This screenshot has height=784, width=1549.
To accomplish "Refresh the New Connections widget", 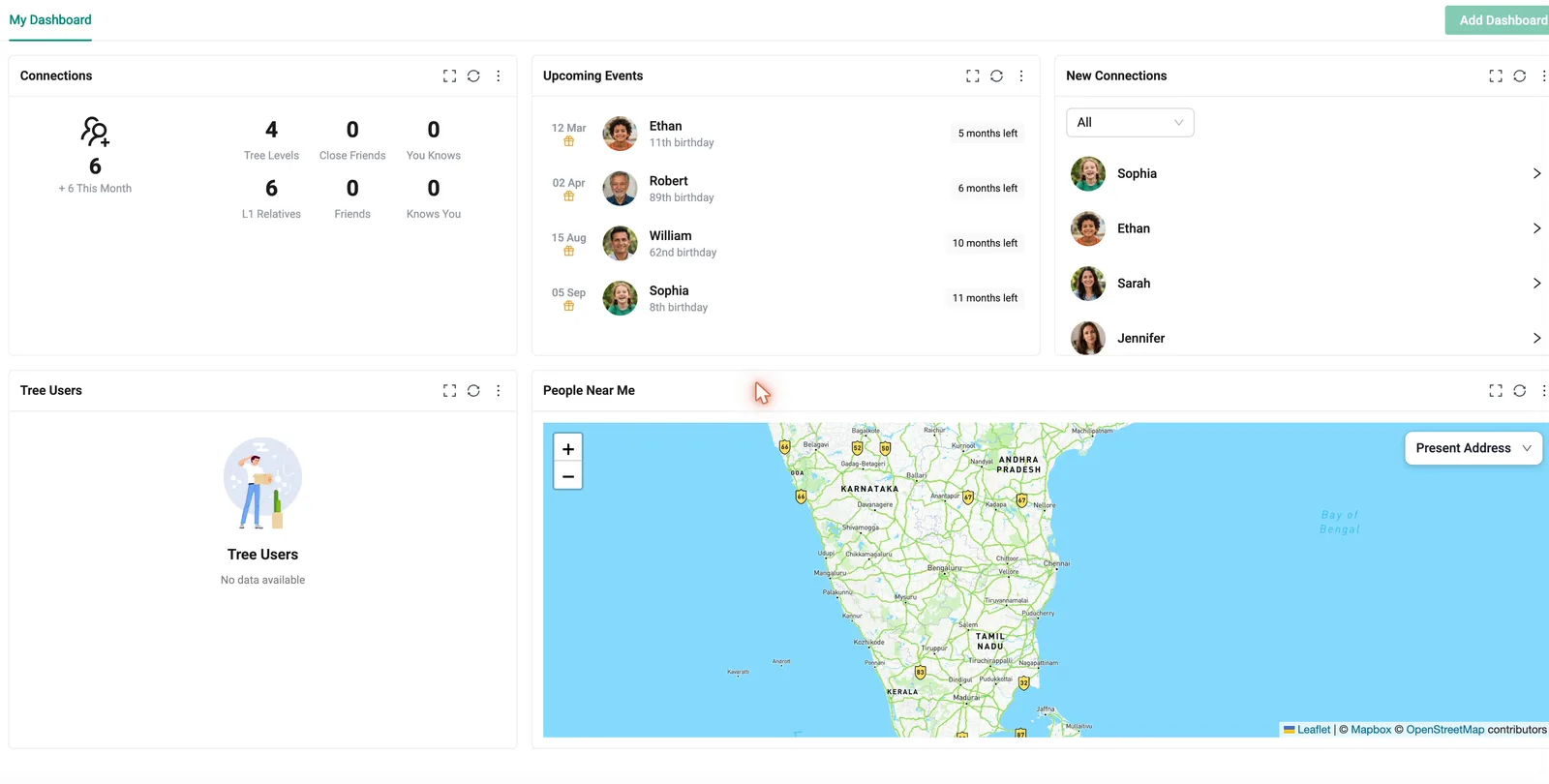I will (x=1520, y=75).
